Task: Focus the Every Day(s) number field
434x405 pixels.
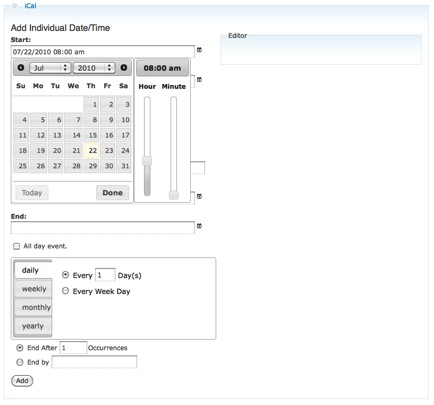Action: (105, 275)
